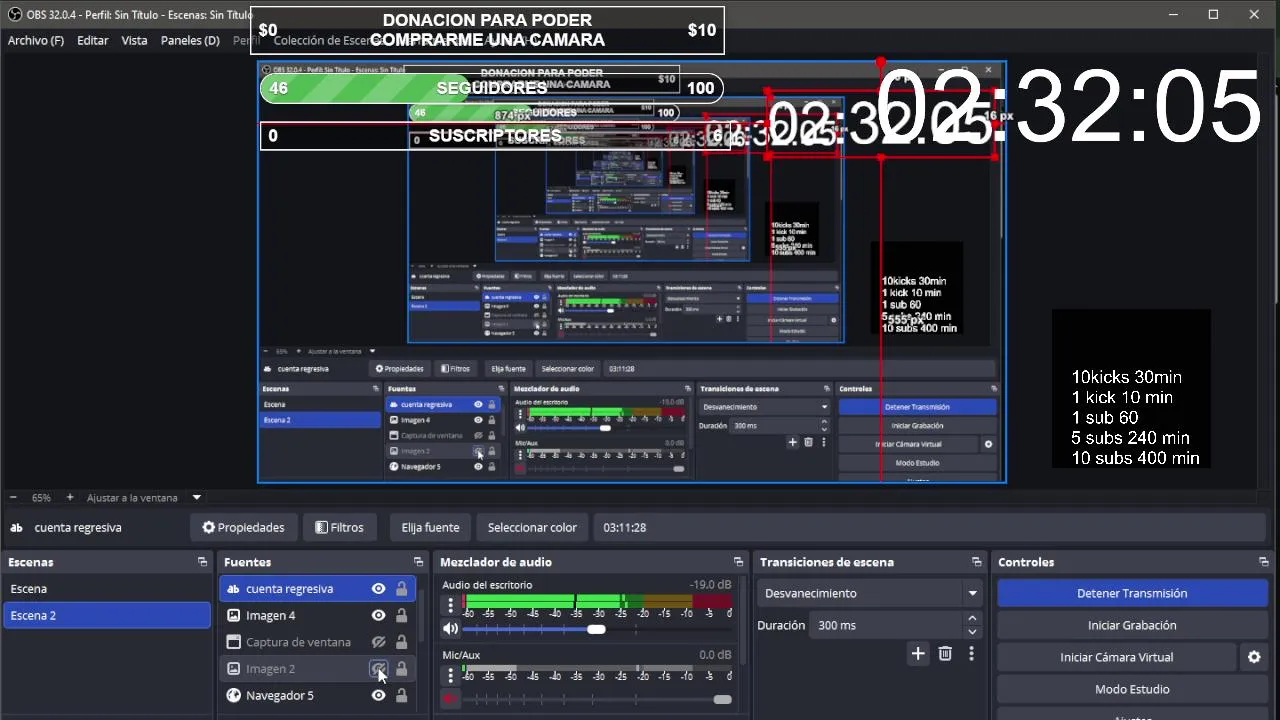Image resolution: width=1280 pixels, height=720 pixels.
Task: Show the Imagen 2 source
Action: point(378,669)
